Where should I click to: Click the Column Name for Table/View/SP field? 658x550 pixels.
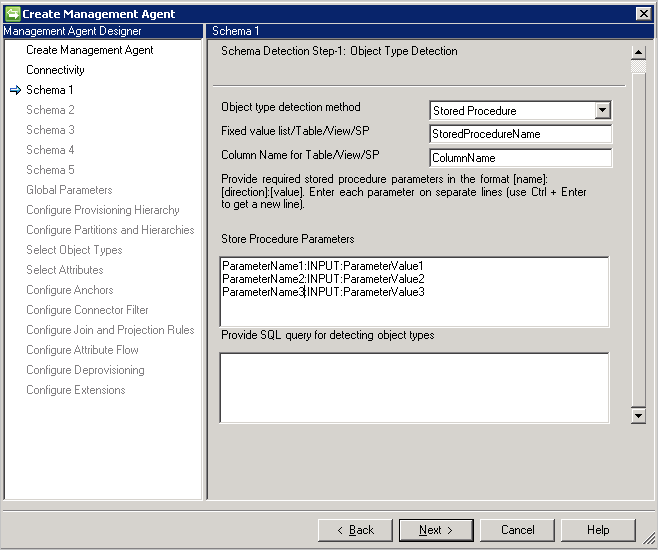[x=520, y=158]
